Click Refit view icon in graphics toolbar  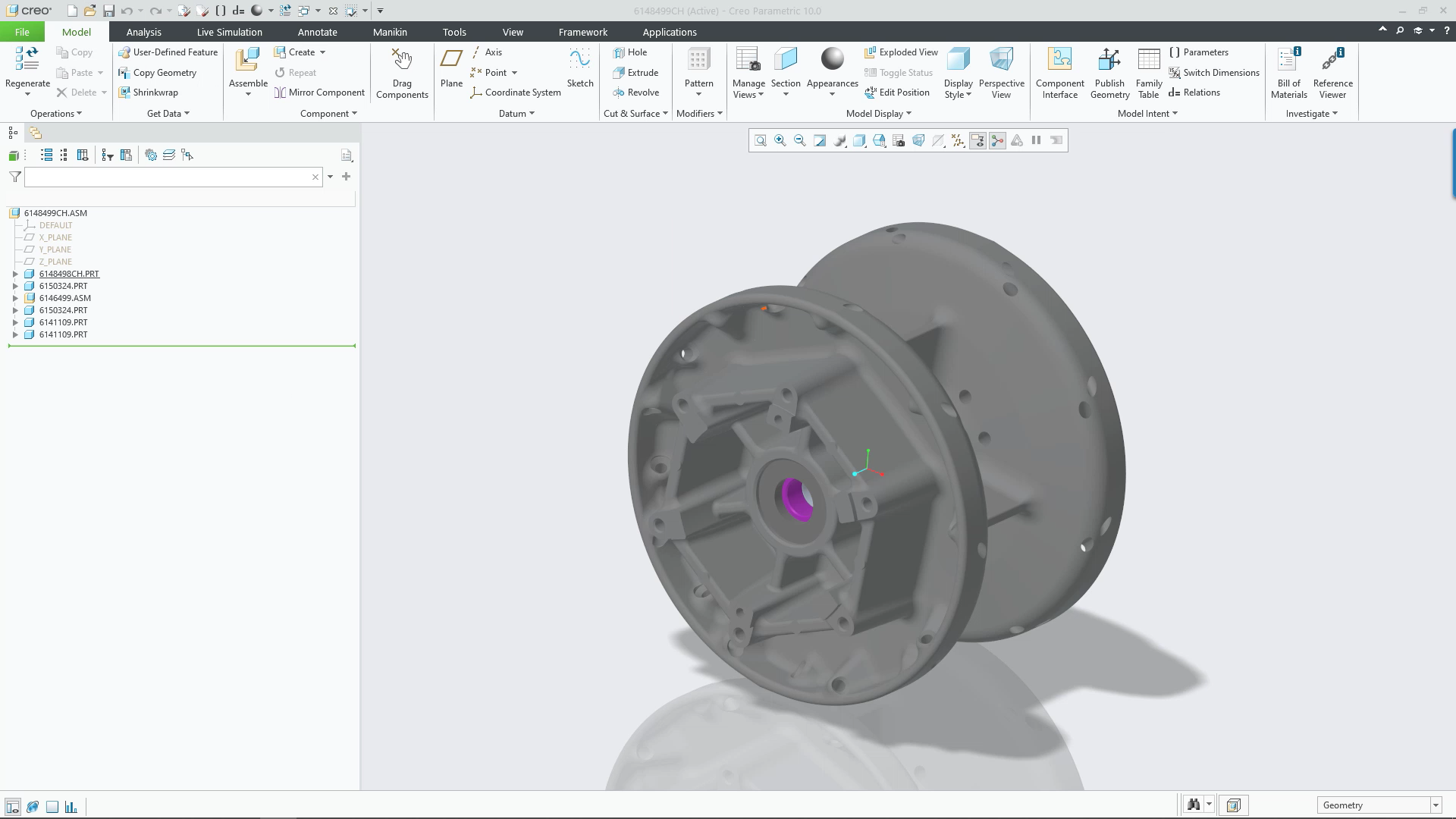point(761,140)
